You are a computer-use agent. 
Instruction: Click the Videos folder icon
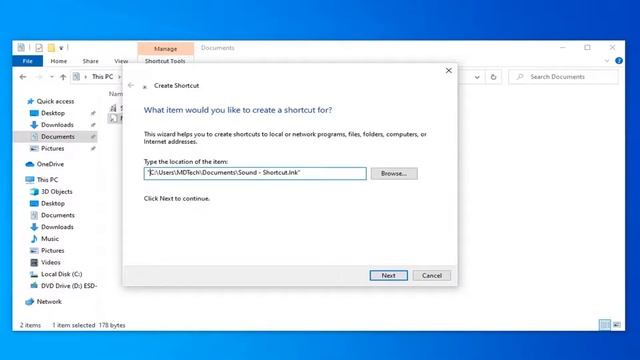coord(34,262)
